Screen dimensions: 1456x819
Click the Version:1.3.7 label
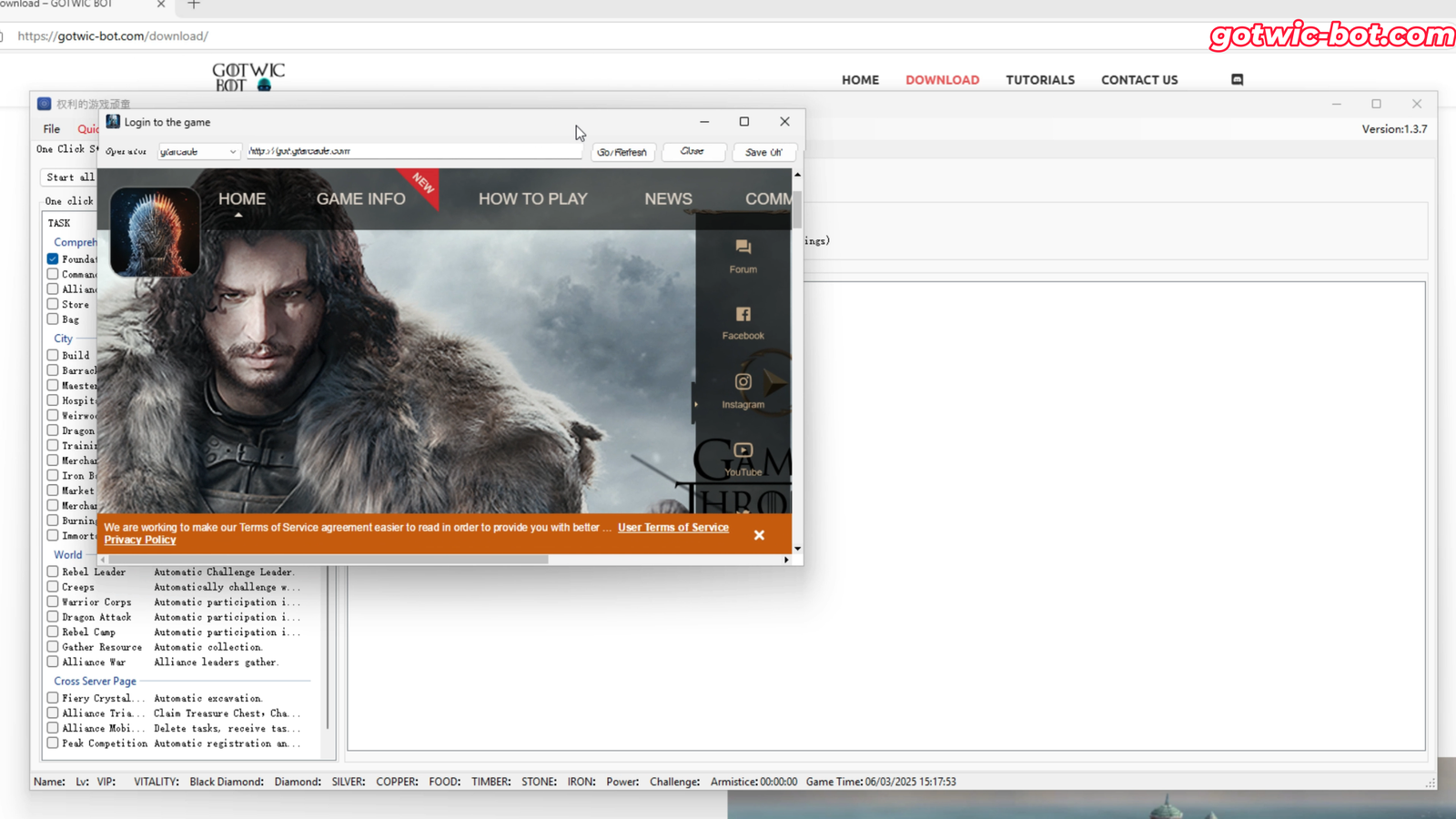[x=1394, y=129]
